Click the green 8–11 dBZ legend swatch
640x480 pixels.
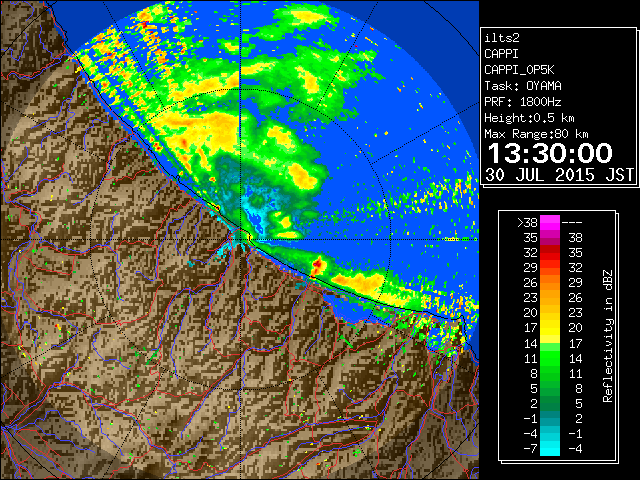click(x=550, y=373)
